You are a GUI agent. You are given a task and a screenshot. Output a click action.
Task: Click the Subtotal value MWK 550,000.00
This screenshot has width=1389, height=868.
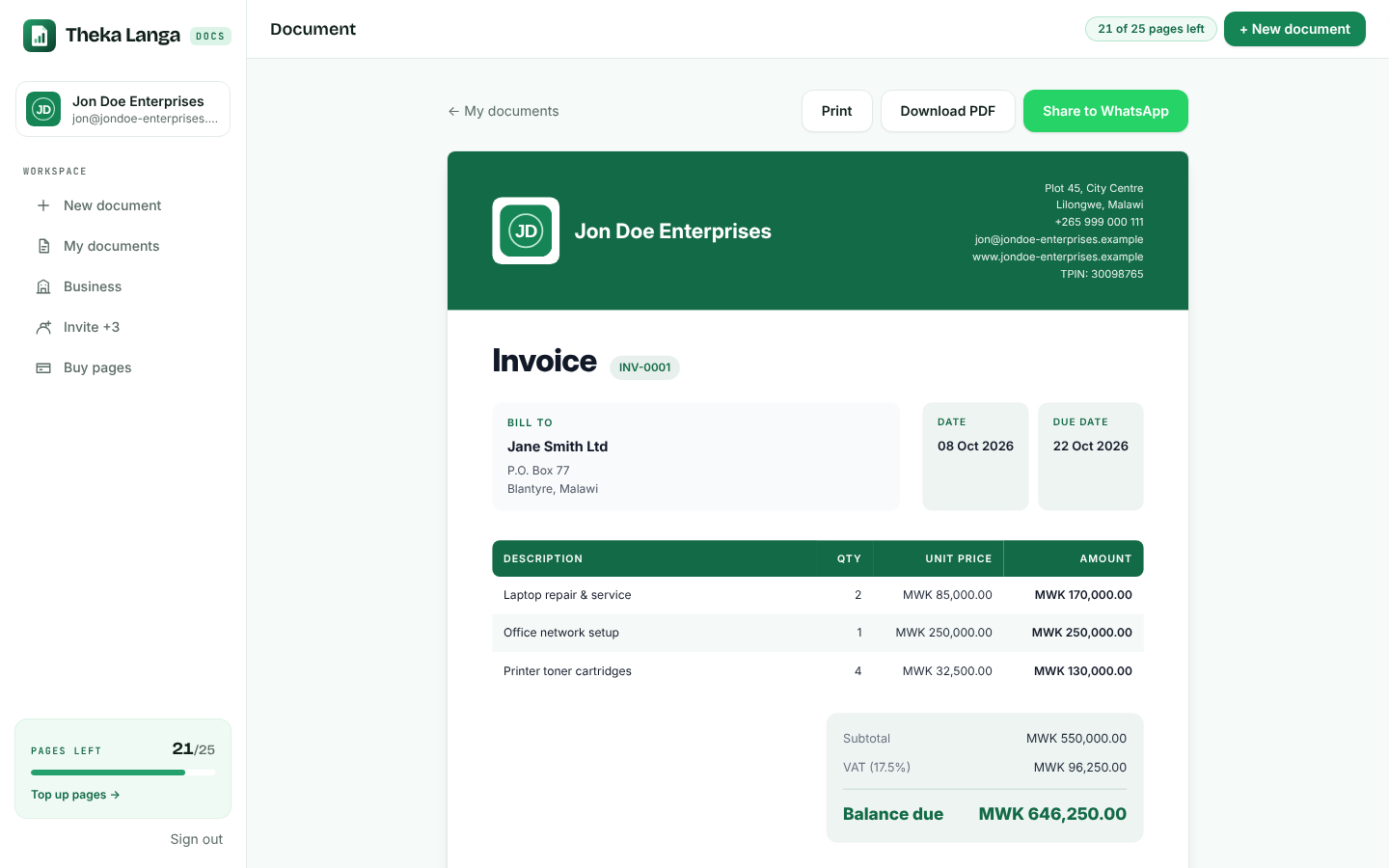tap(1076, 739)
